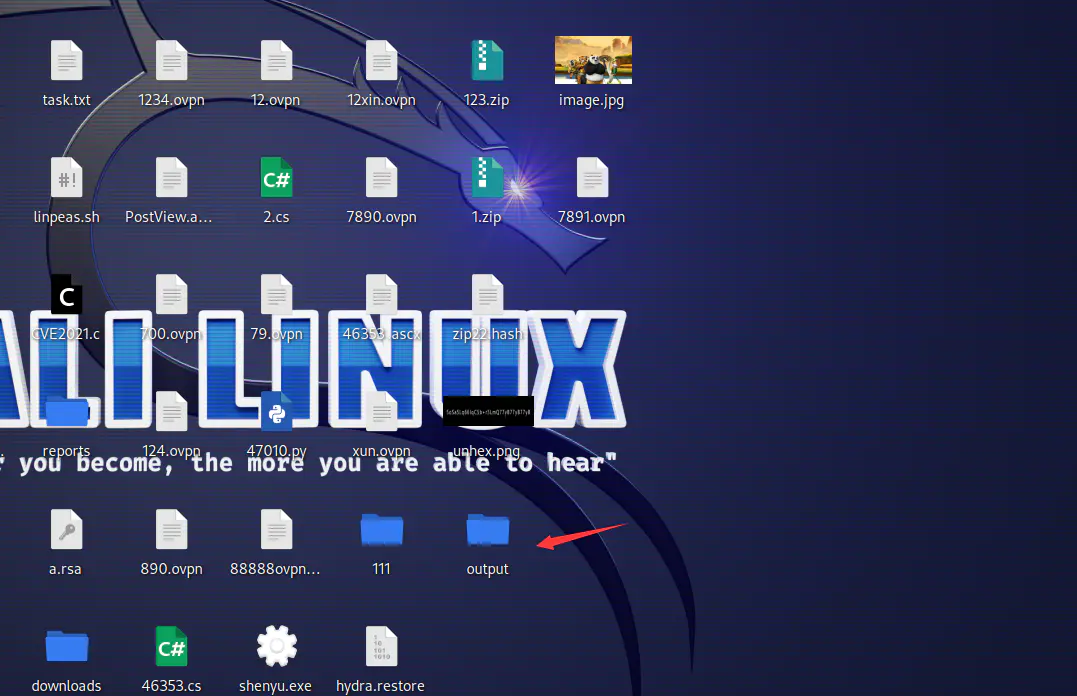Click the 46353.cs C# file icon

pos(172,647)
